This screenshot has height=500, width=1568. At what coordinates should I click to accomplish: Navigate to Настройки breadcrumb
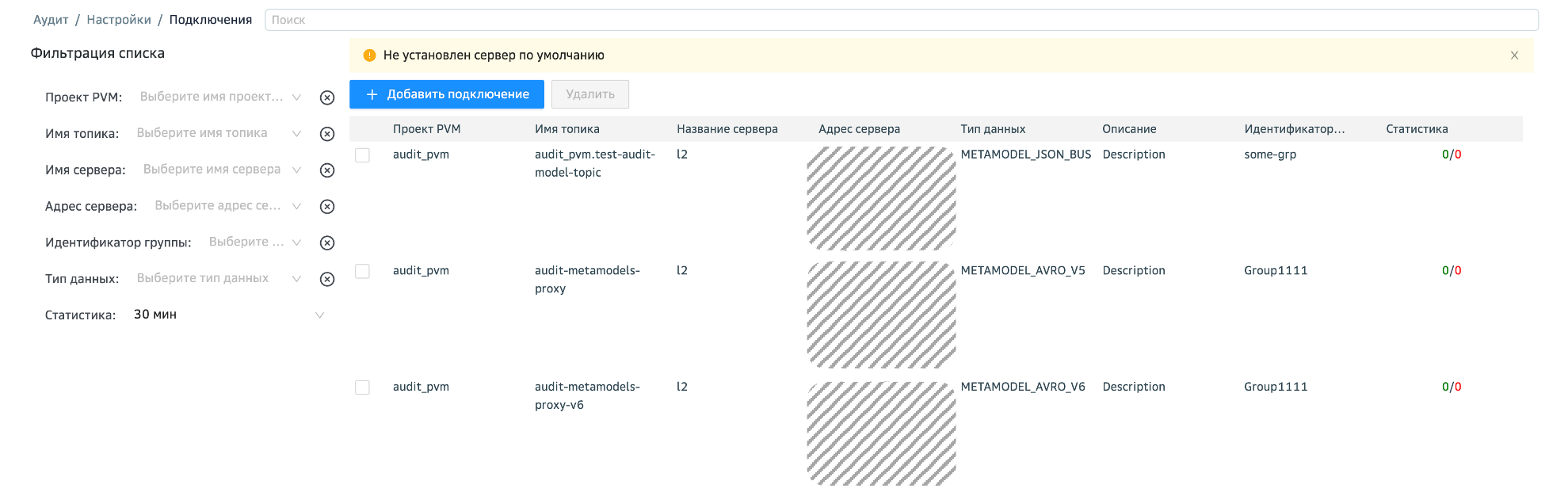point(119,20)
